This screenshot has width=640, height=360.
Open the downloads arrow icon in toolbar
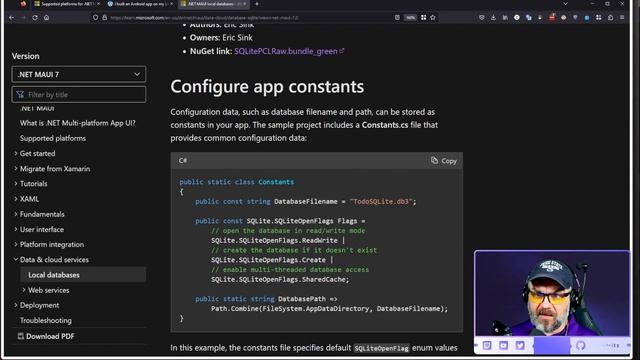pyautogui.click(x=493, y=18)
